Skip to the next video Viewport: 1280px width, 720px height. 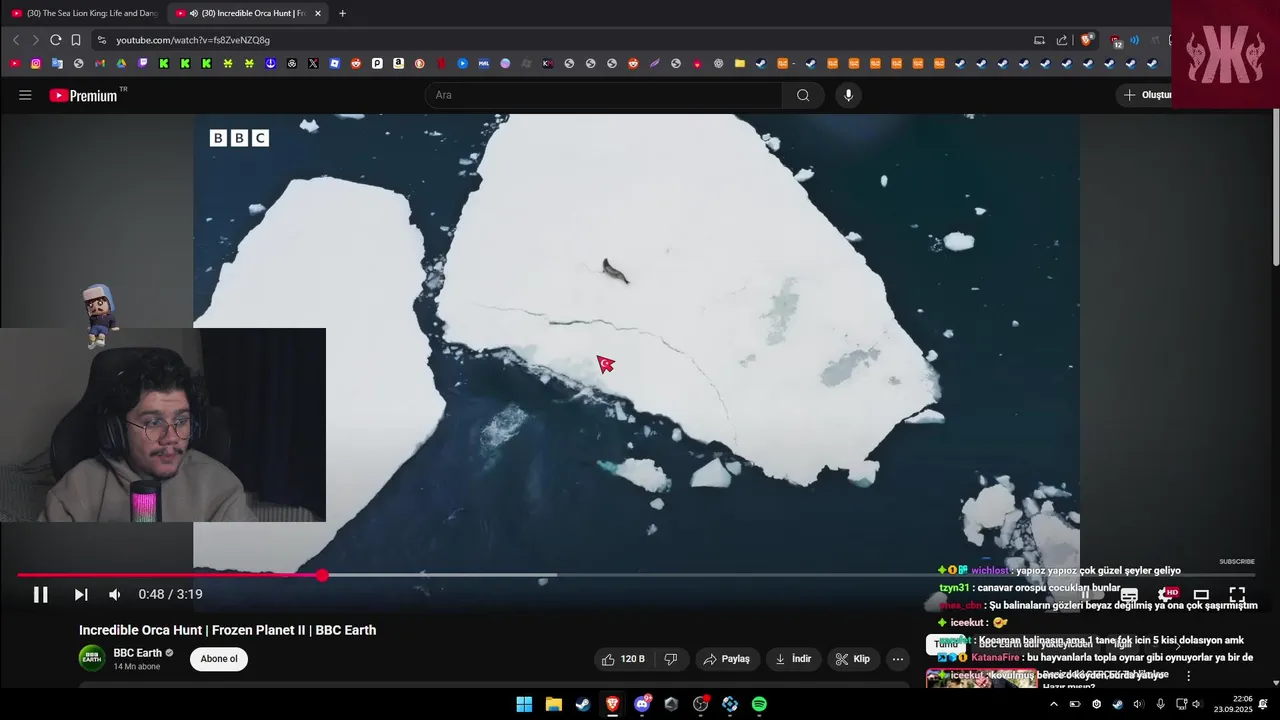pyautogui.click(x=81, y=595)
